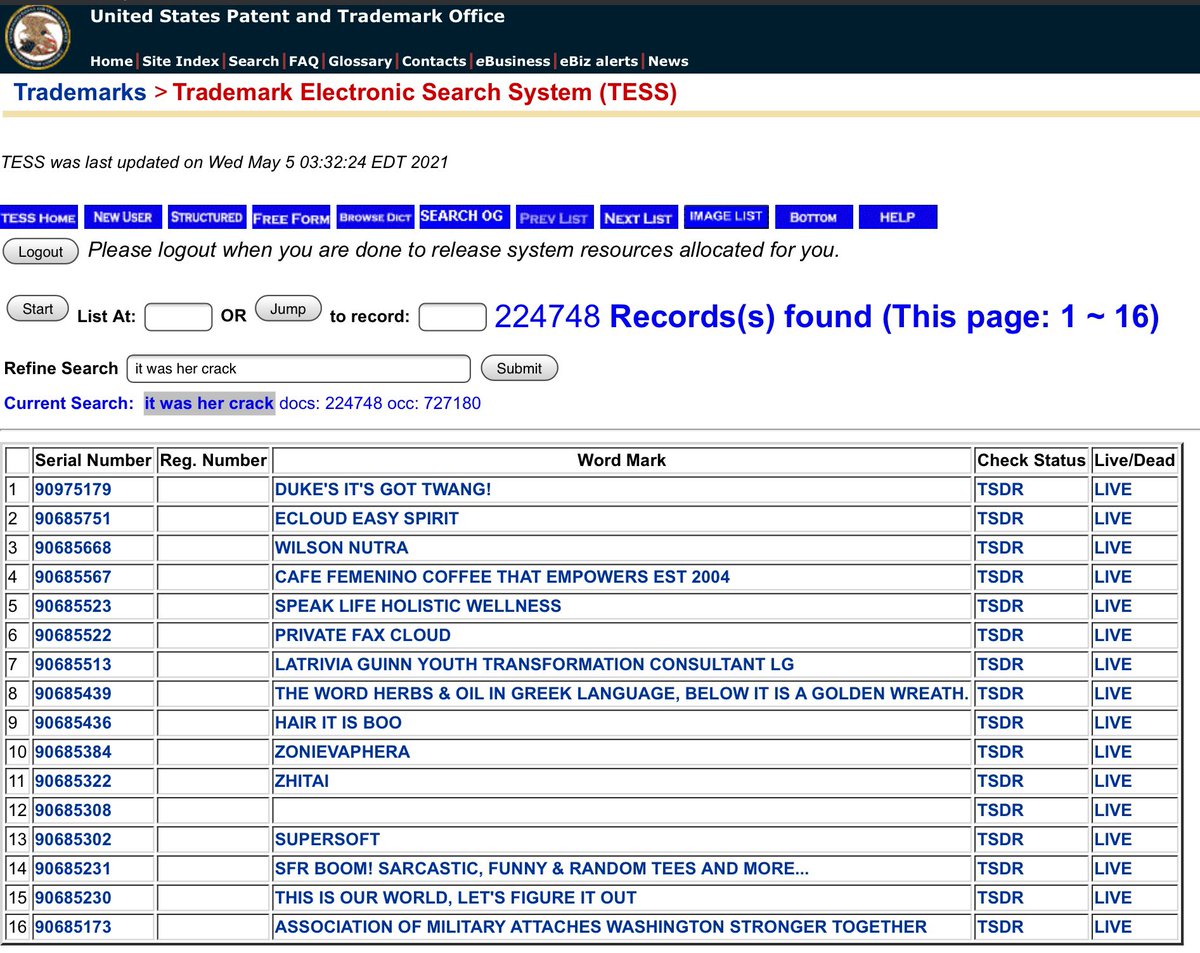Focus the to record input field
This screenshot has width=1200, height=953.
click(452, 317)
